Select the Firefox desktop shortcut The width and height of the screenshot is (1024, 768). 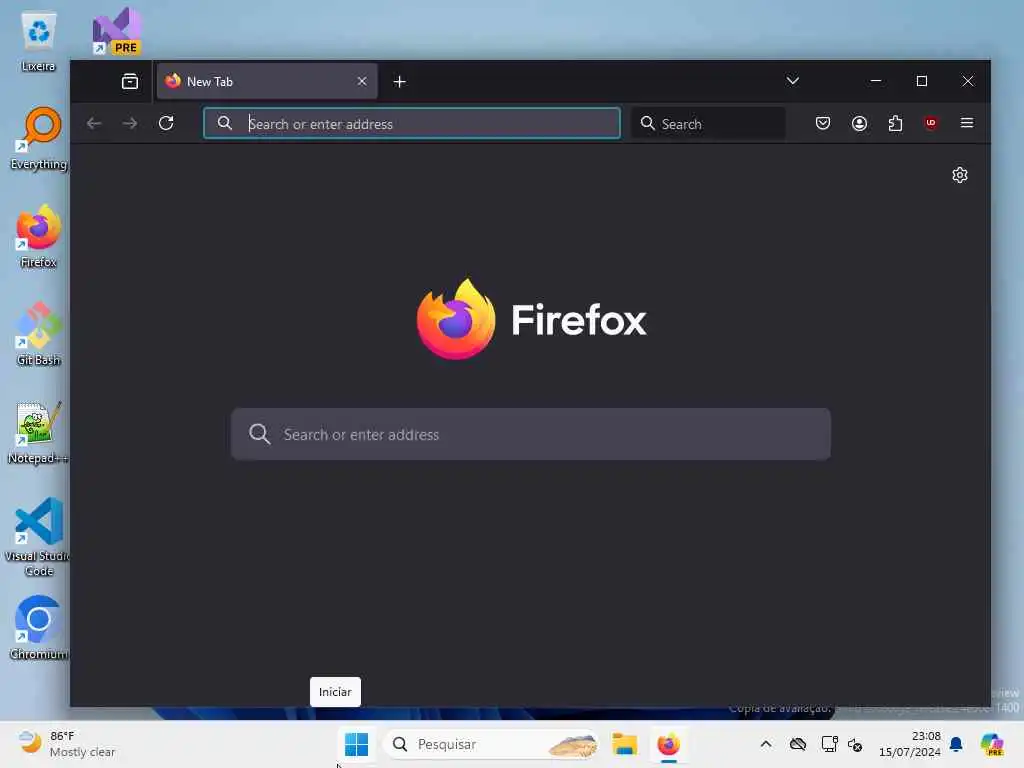pyautogui.click(x=38, y=236)
